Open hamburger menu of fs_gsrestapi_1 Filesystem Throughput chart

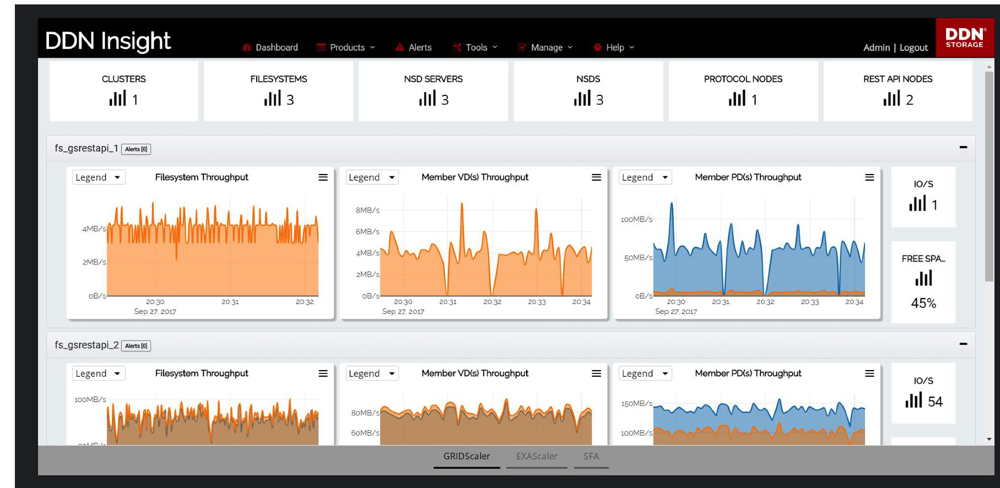pos(323,177)
